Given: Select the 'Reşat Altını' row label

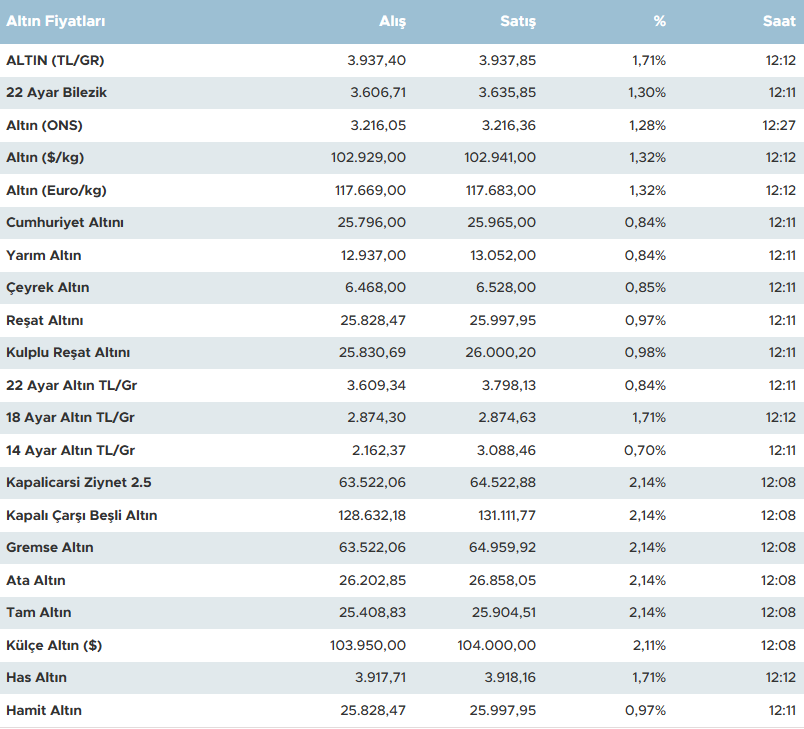Looking at the screenshot, I should point(45,320).
